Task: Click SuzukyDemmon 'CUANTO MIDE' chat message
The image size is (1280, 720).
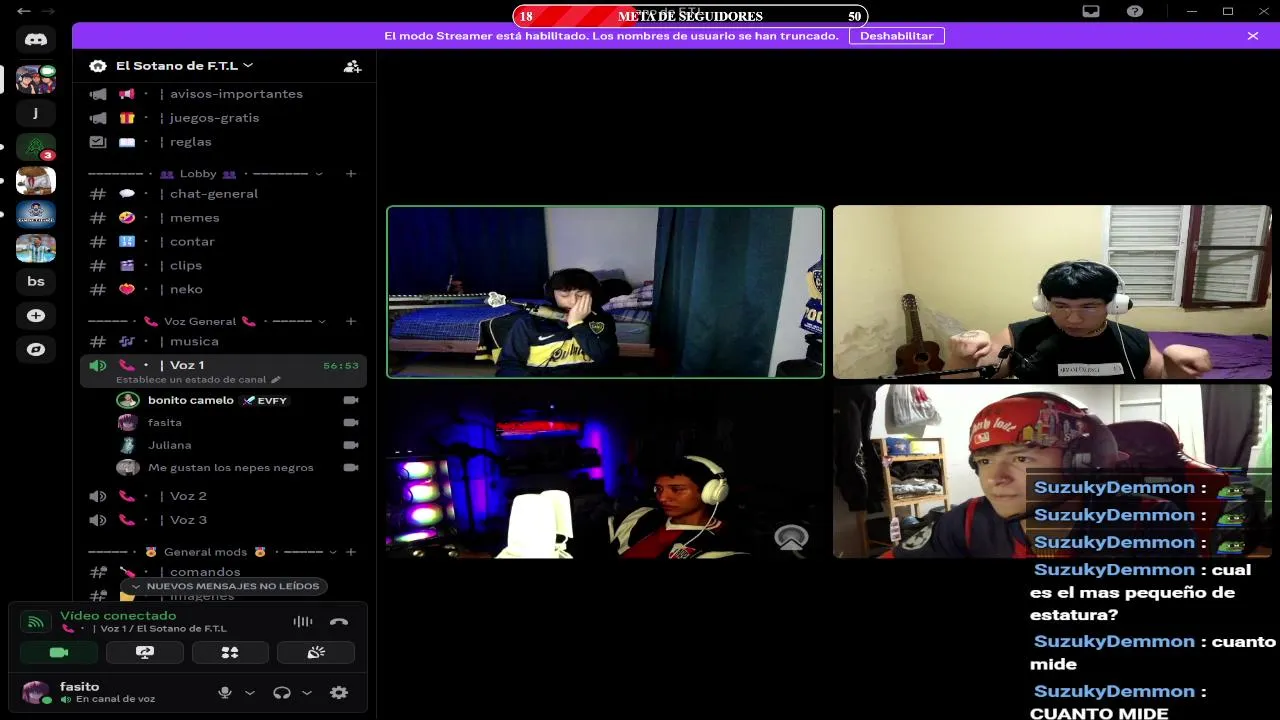Action: pos(1118,702)
